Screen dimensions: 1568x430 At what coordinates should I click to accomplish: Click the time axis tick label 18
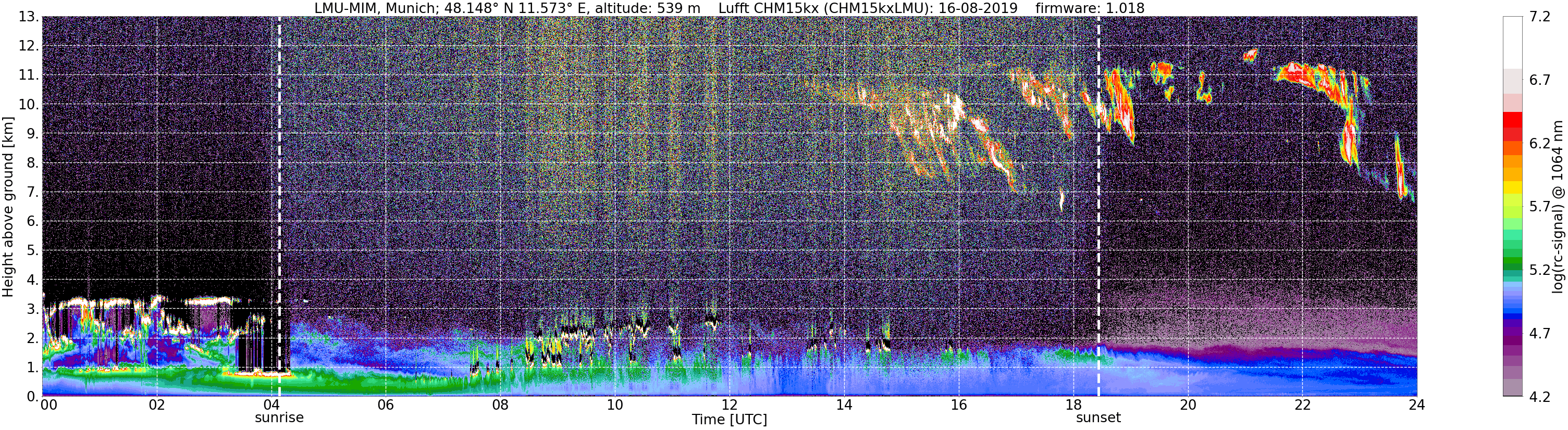click(x=1073, y=405)
